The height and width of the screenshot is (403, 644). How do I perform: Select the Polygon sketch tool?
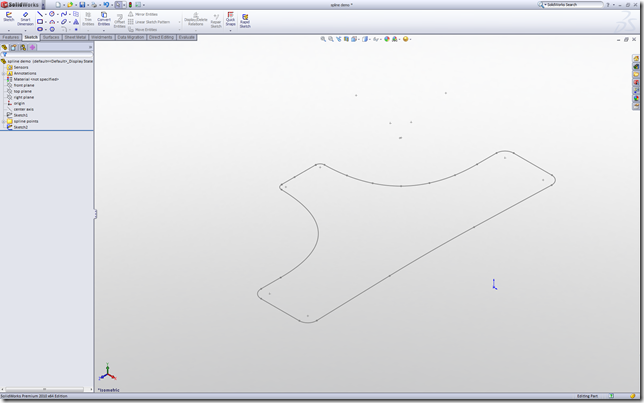[52, 29]
